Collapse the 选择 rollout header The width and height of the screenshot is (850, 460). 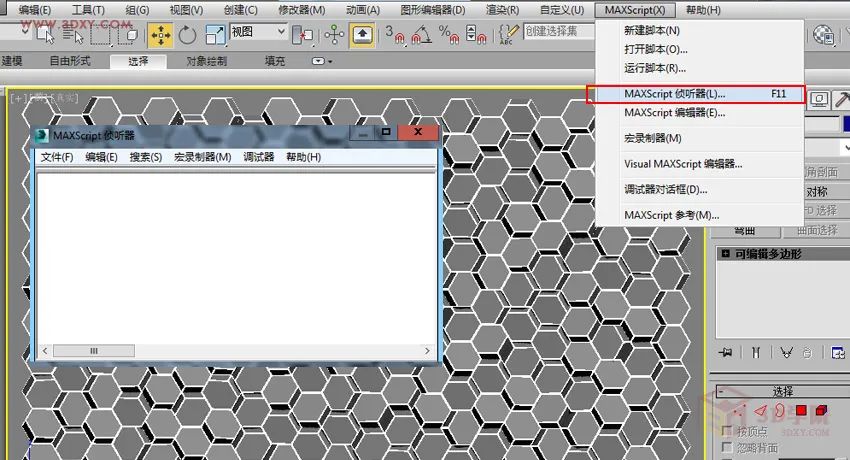[782, 391]
